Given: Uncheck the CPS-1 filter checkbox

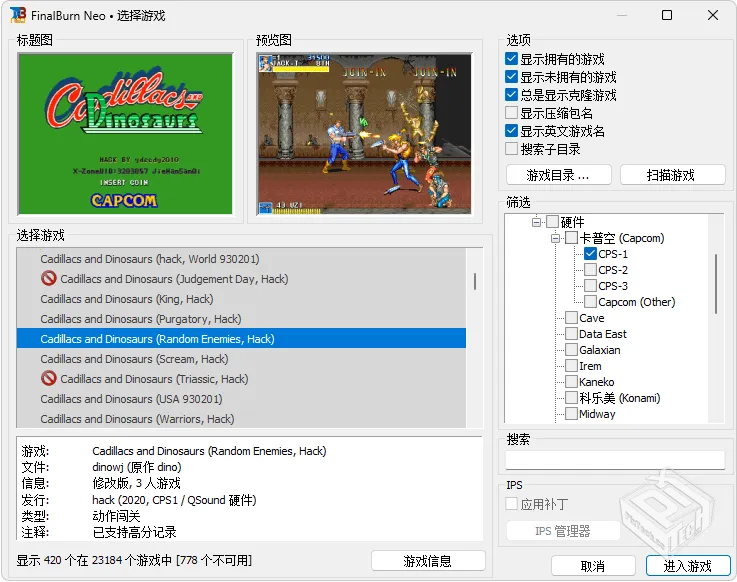Looking at the screenshot, I should (x=590, y=254).
